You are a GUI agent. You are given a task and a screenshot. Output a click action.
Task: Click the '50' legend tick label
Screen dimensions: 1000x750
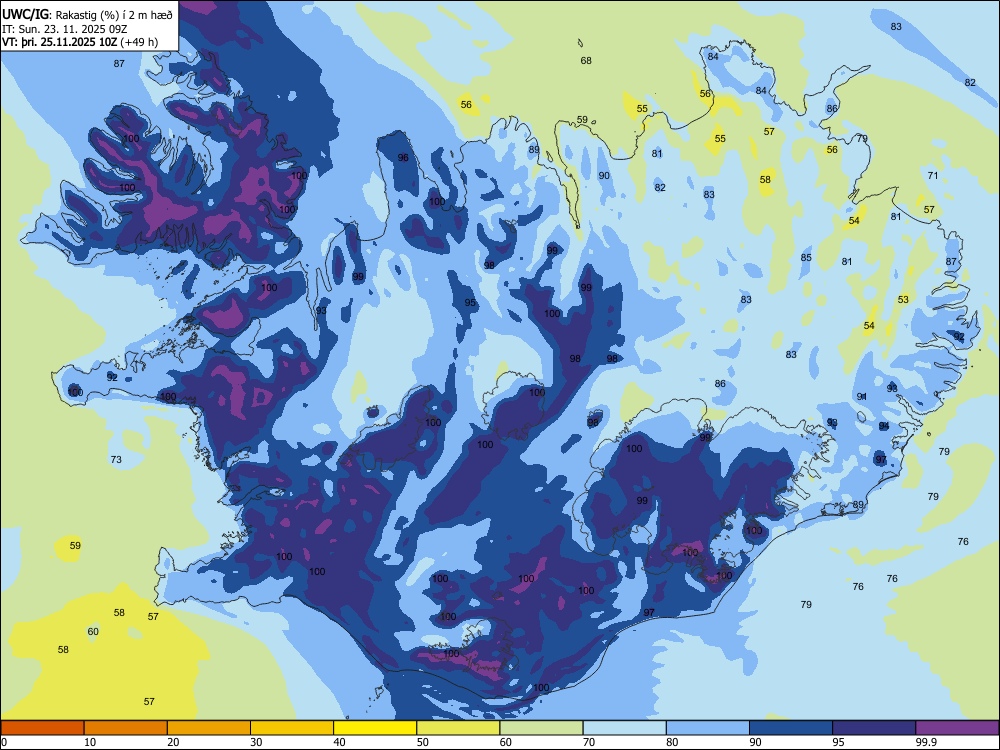click(422, 742)
